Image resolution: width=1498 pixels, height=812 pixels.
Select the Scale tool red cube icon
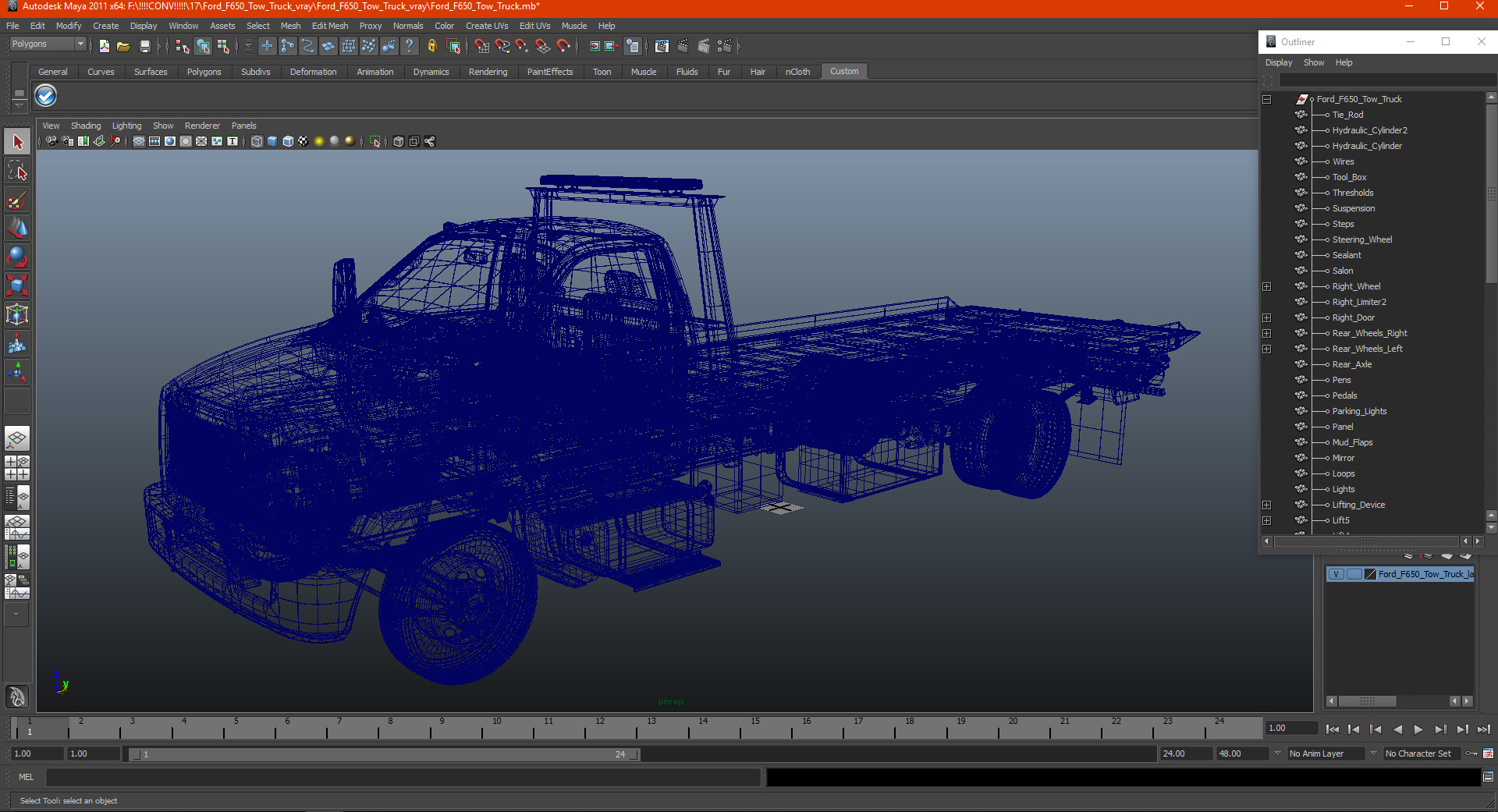pyautogui.click(x=17, y=285)
